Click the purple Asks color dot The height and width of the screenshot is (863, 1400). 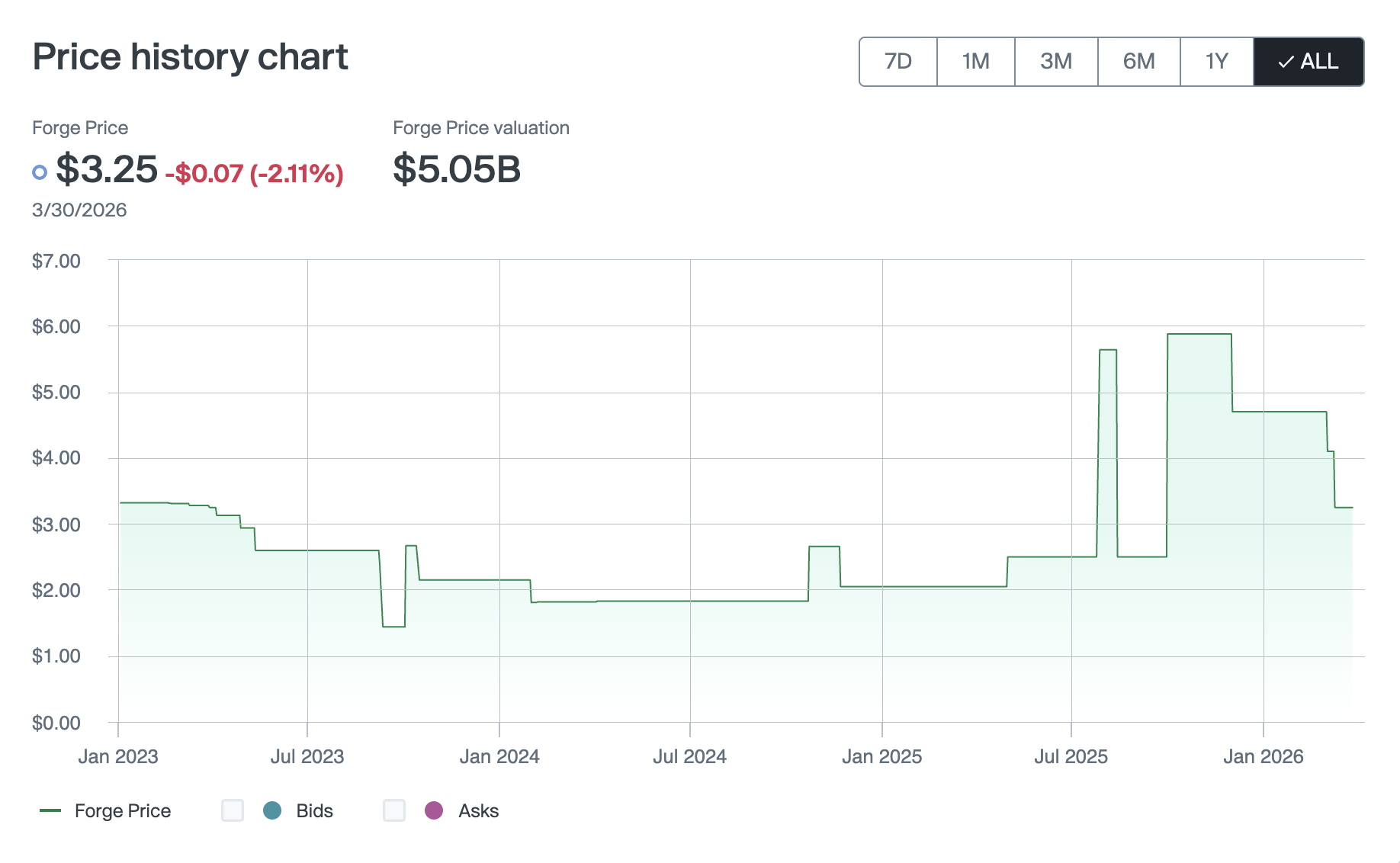[x=434, y=810]
